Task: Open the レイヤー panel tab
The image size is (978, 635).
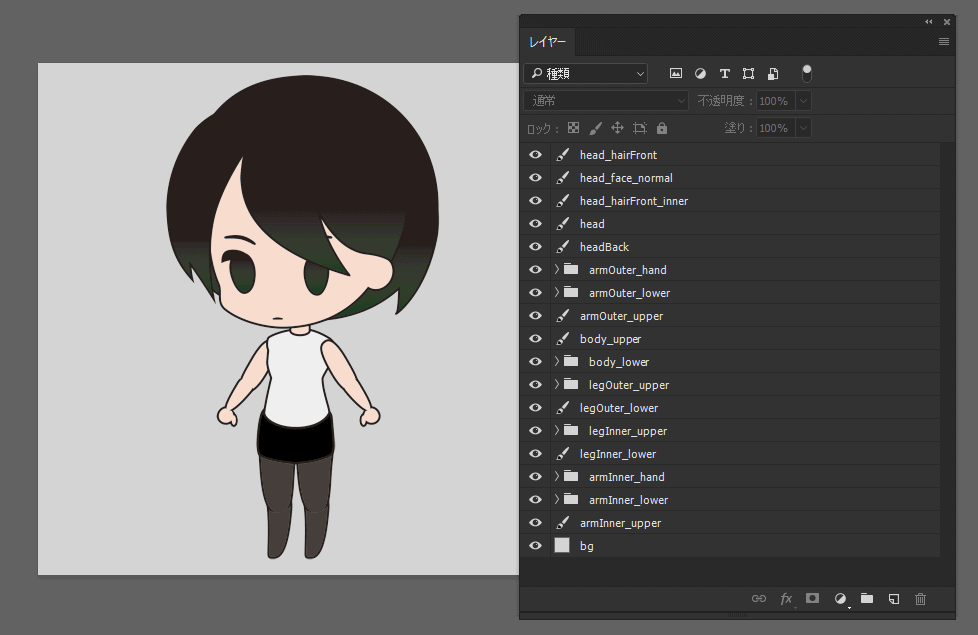Action: (547, 42)
